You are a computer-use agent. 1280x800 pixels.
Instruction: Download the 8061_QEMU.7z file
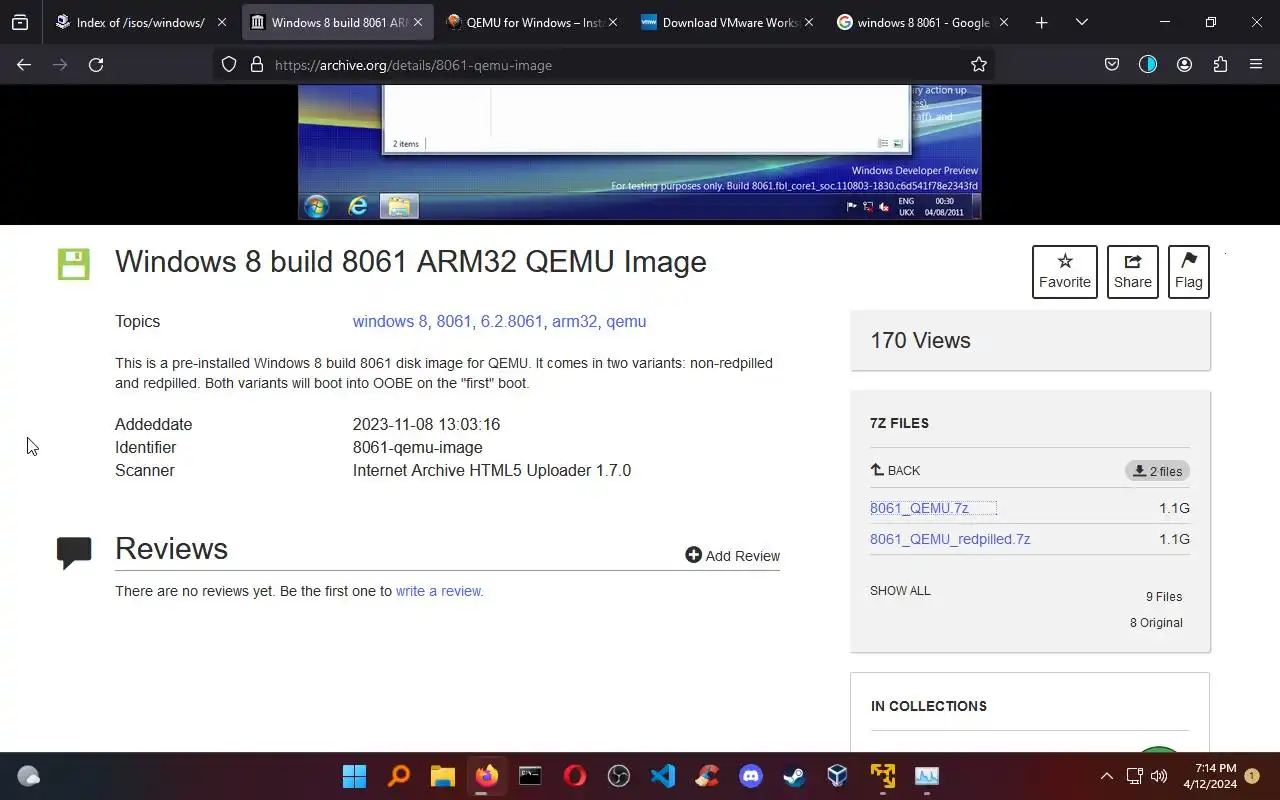(x=919, y=508)
